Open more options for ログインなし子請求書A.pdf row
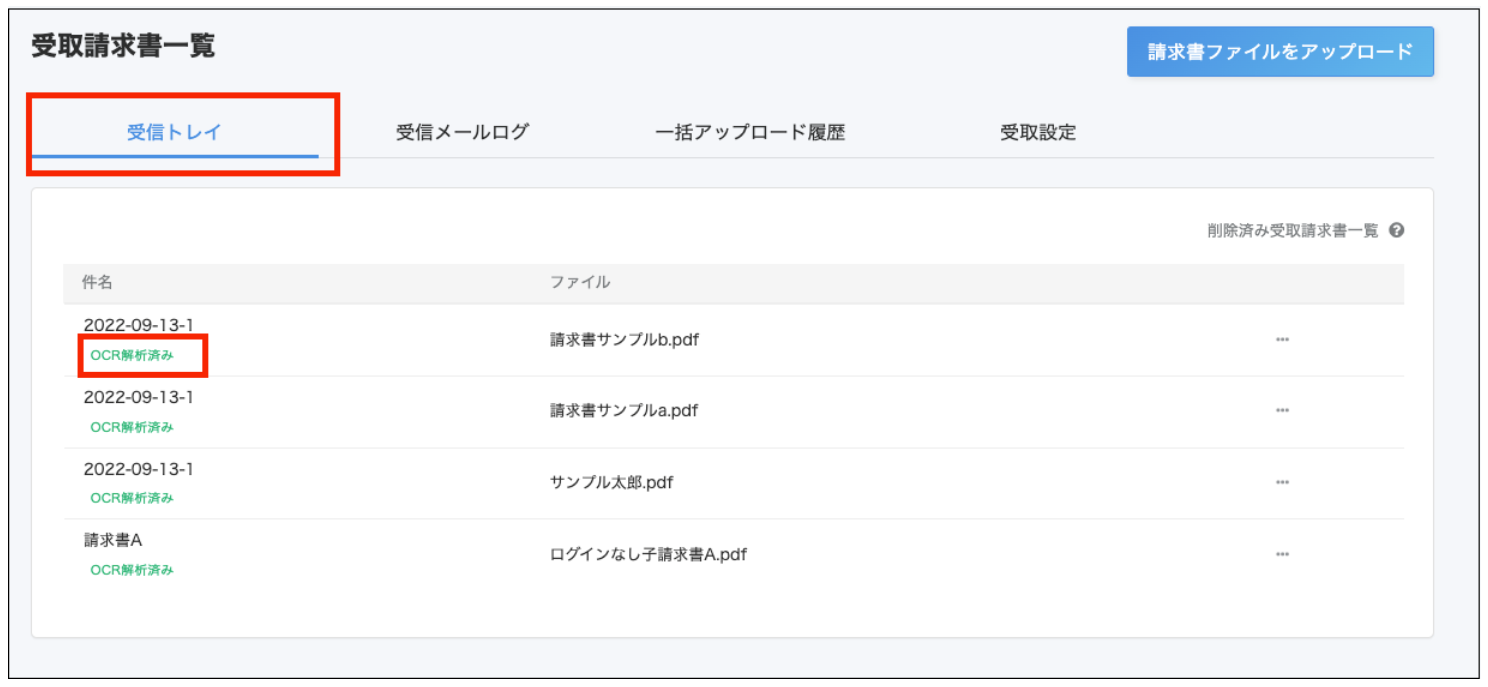Viewport: 1488px width, 687px height. 1282,554
